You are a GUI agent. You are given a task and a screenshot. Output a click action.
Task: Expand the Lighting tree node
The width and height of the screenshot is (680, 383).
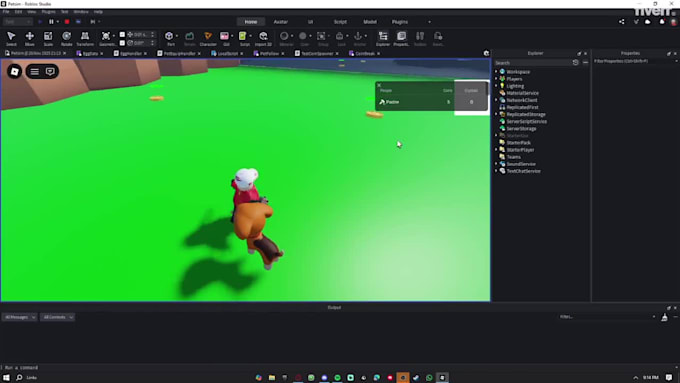tap(496, 86)
